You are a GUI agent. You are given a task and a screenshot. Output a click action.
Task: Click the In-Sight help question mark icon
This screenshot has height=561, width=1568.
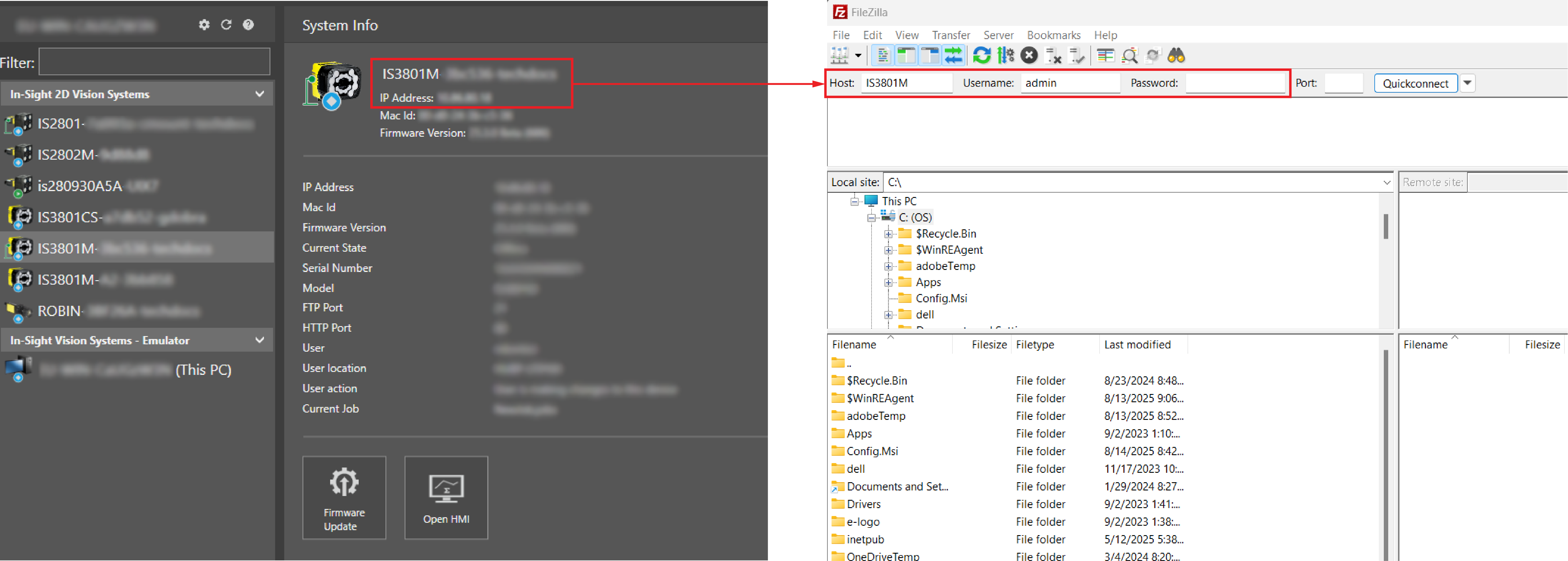point(248,25)
